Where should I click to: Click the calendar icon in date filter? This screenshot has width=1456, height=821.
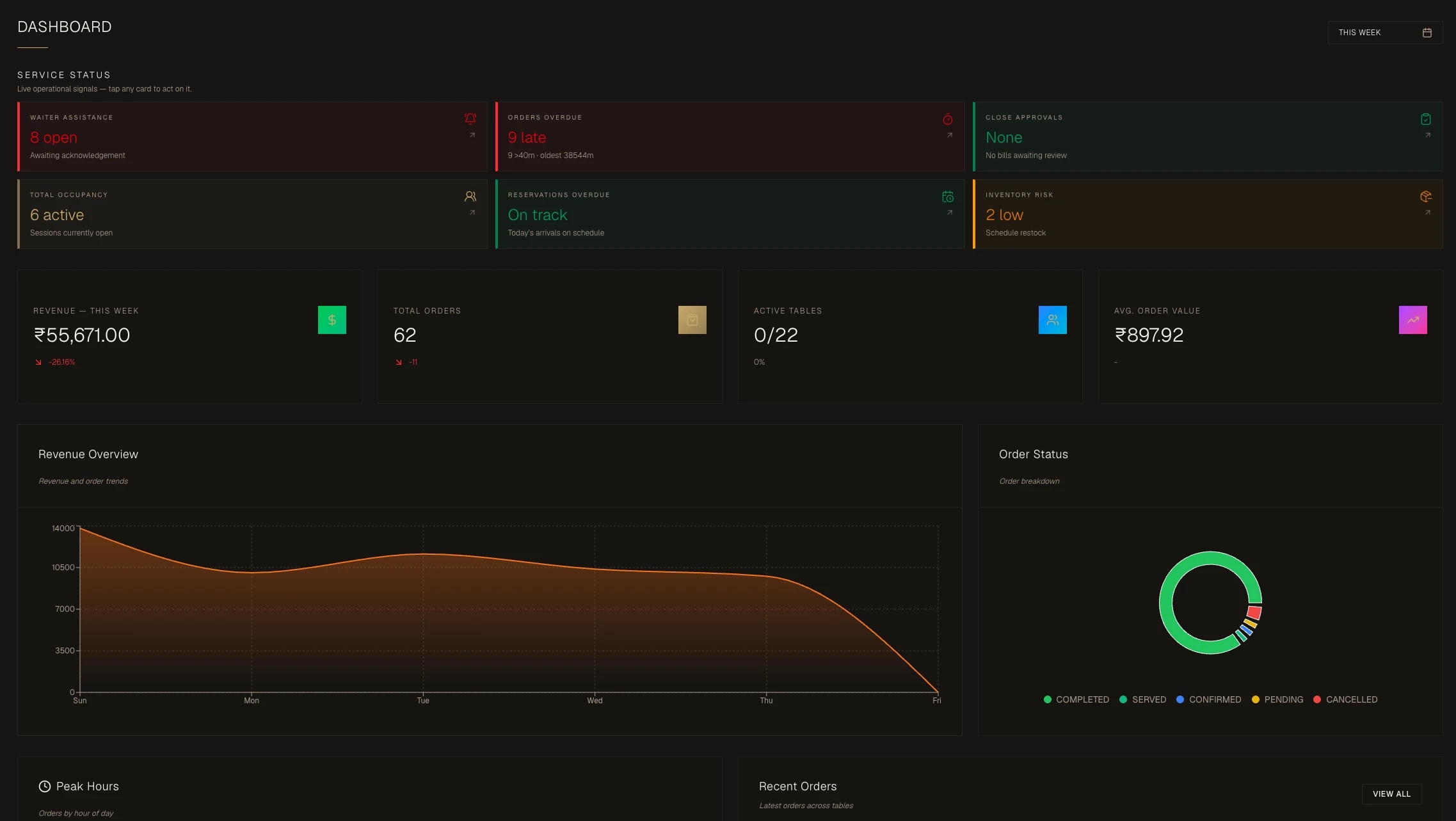click(1427, 33)
